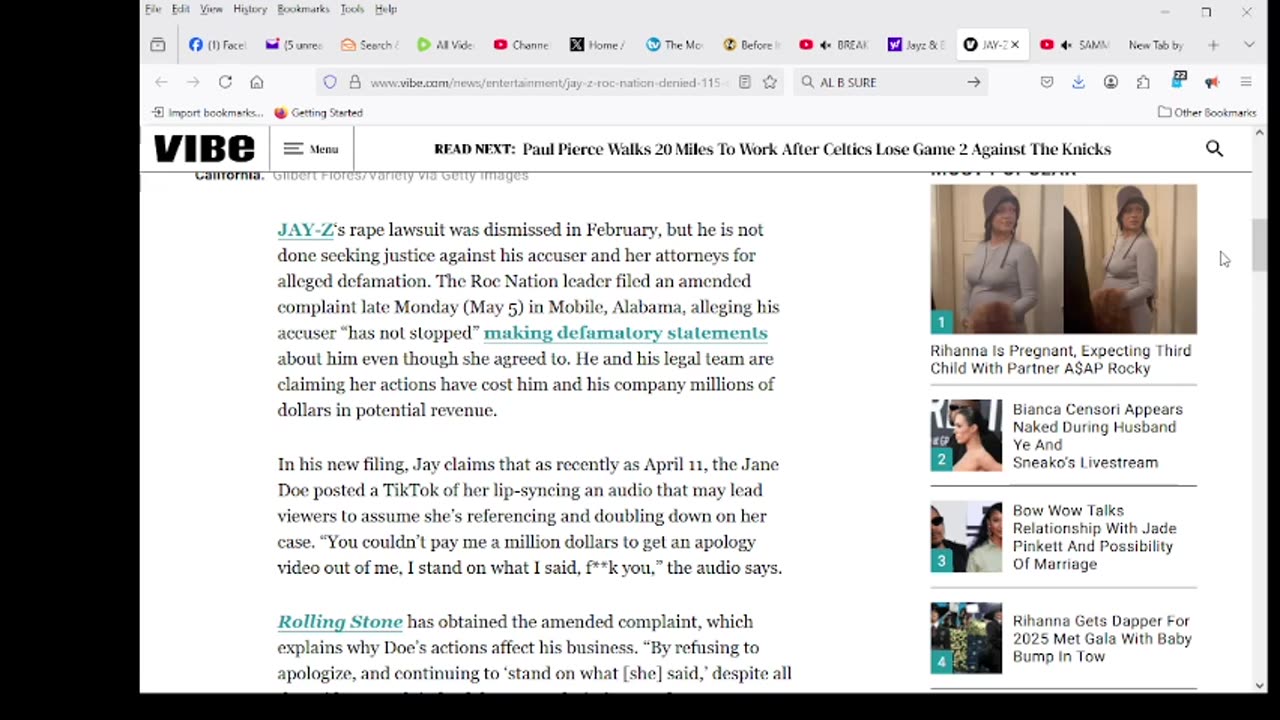This screenshot has height=720, width=1280.
Task: Open Getting Started bookmark
Action: [x=318, y=112]
